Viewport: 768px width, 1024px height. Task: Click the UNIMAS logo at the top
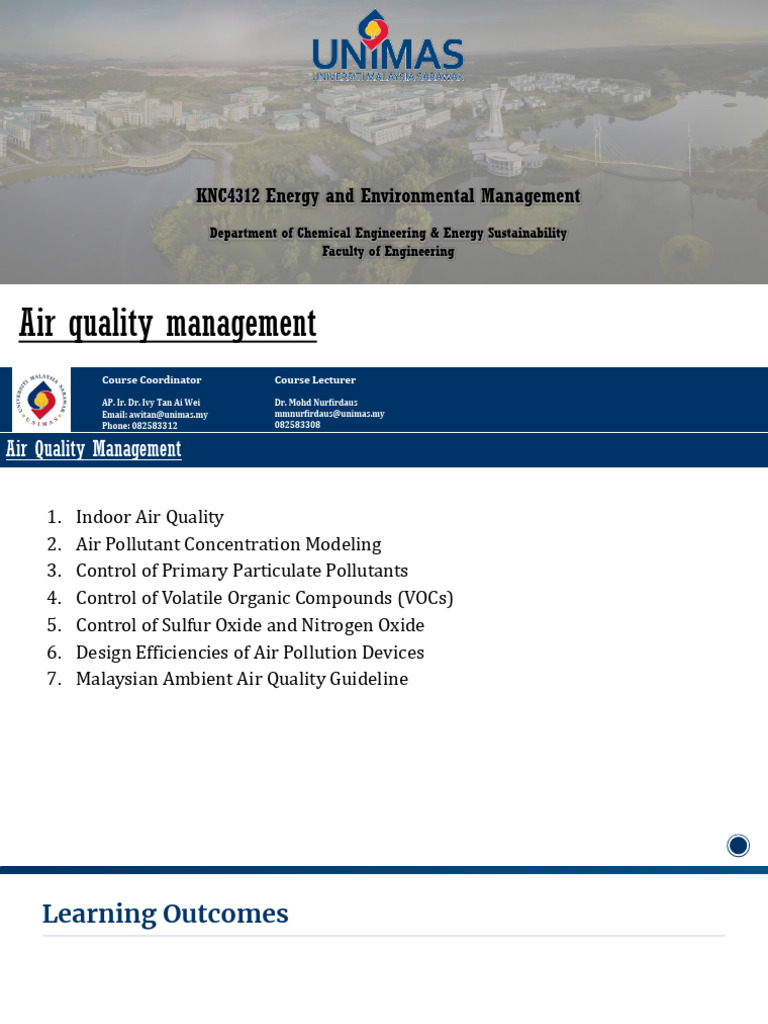[x=388, y=46]
